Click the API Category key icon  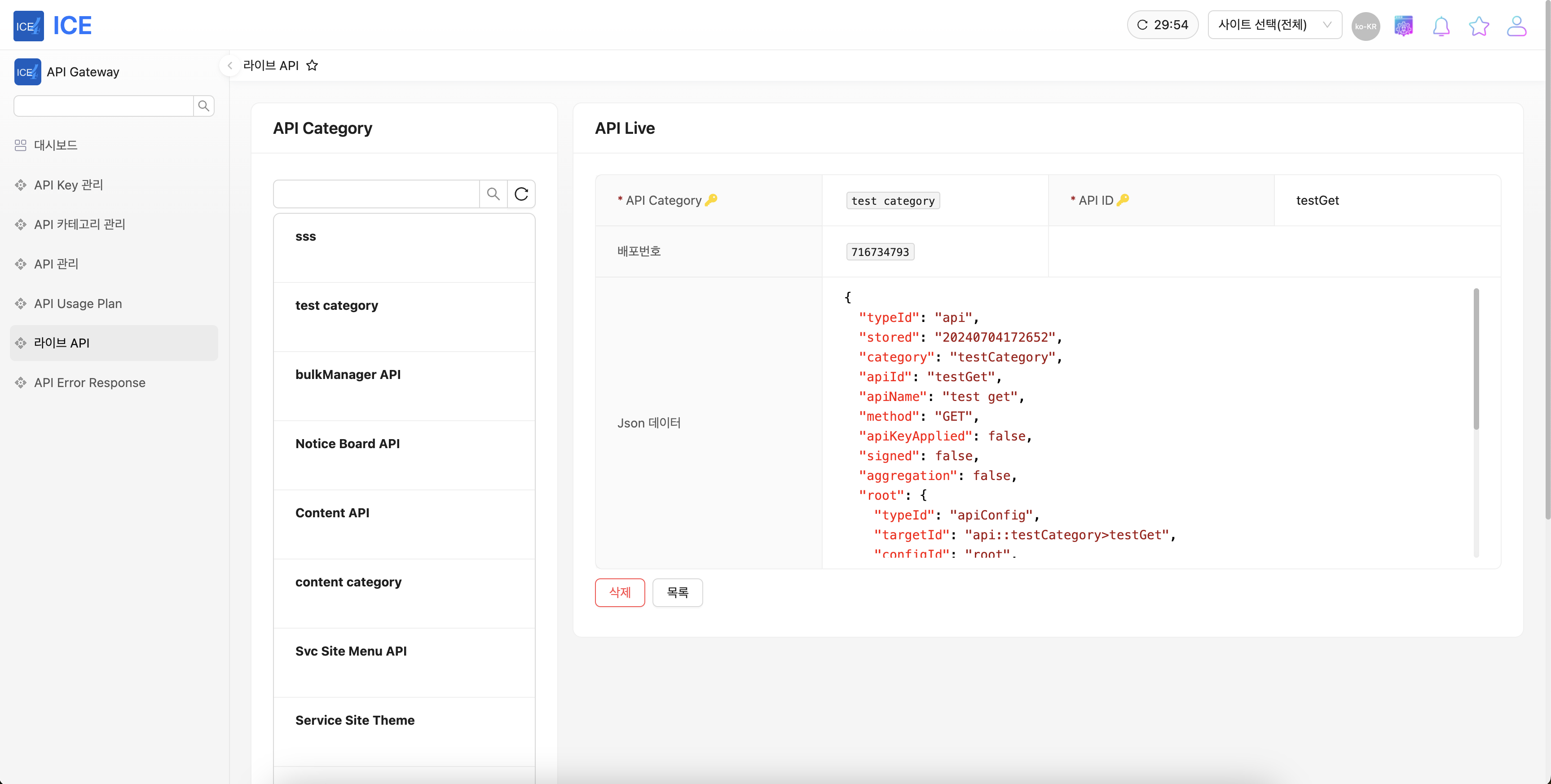711,200
